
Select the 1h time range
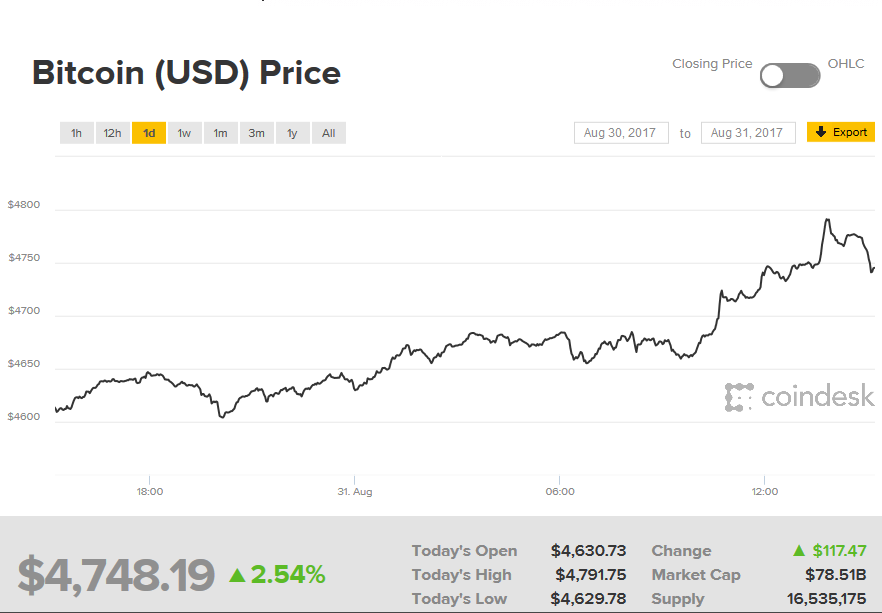pos(76,133)
